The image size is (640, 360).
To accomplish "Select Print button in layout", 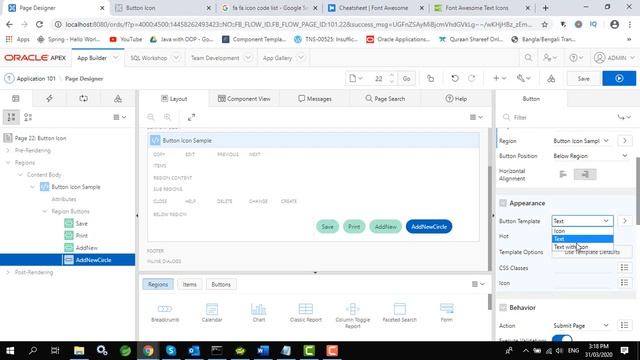I will 354,227.
